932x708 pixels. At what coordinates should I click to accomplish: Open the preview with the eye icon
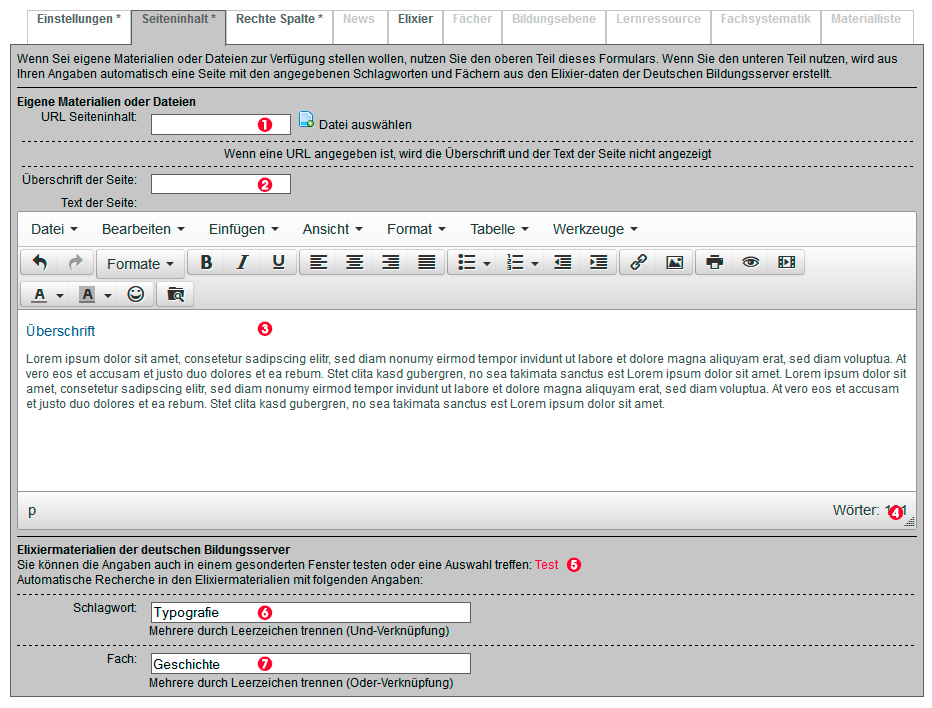[x=751, y=262]
